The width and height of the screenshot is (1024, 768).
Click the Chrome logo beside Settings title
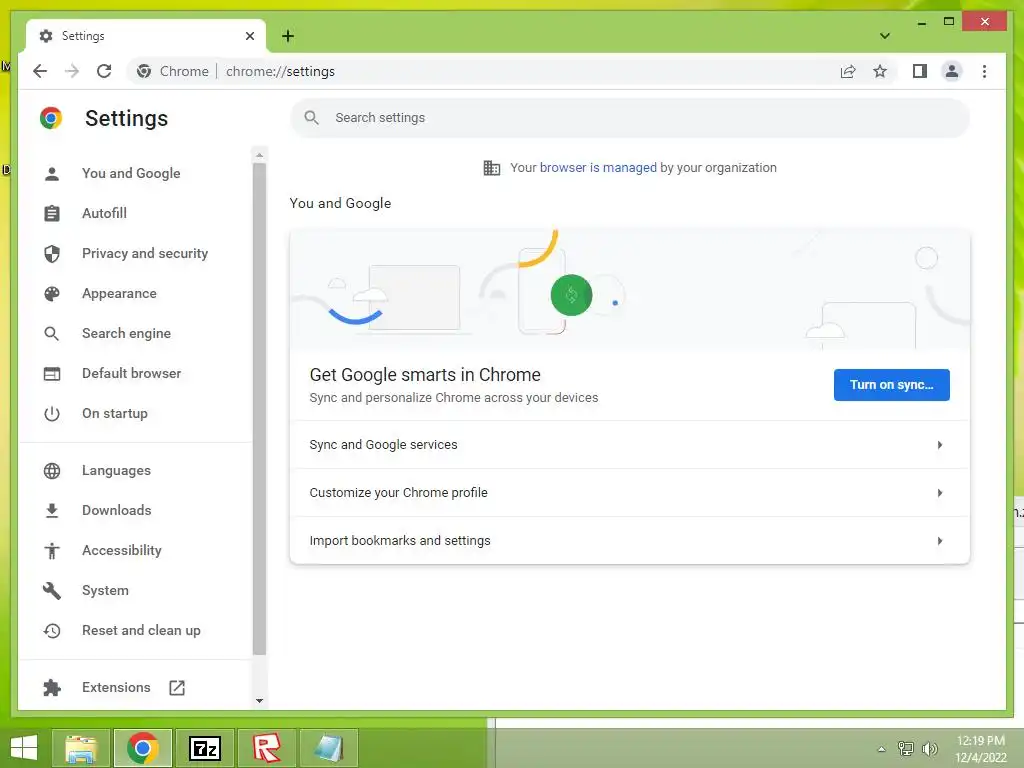pyautogui.click(x=51, y=118)
